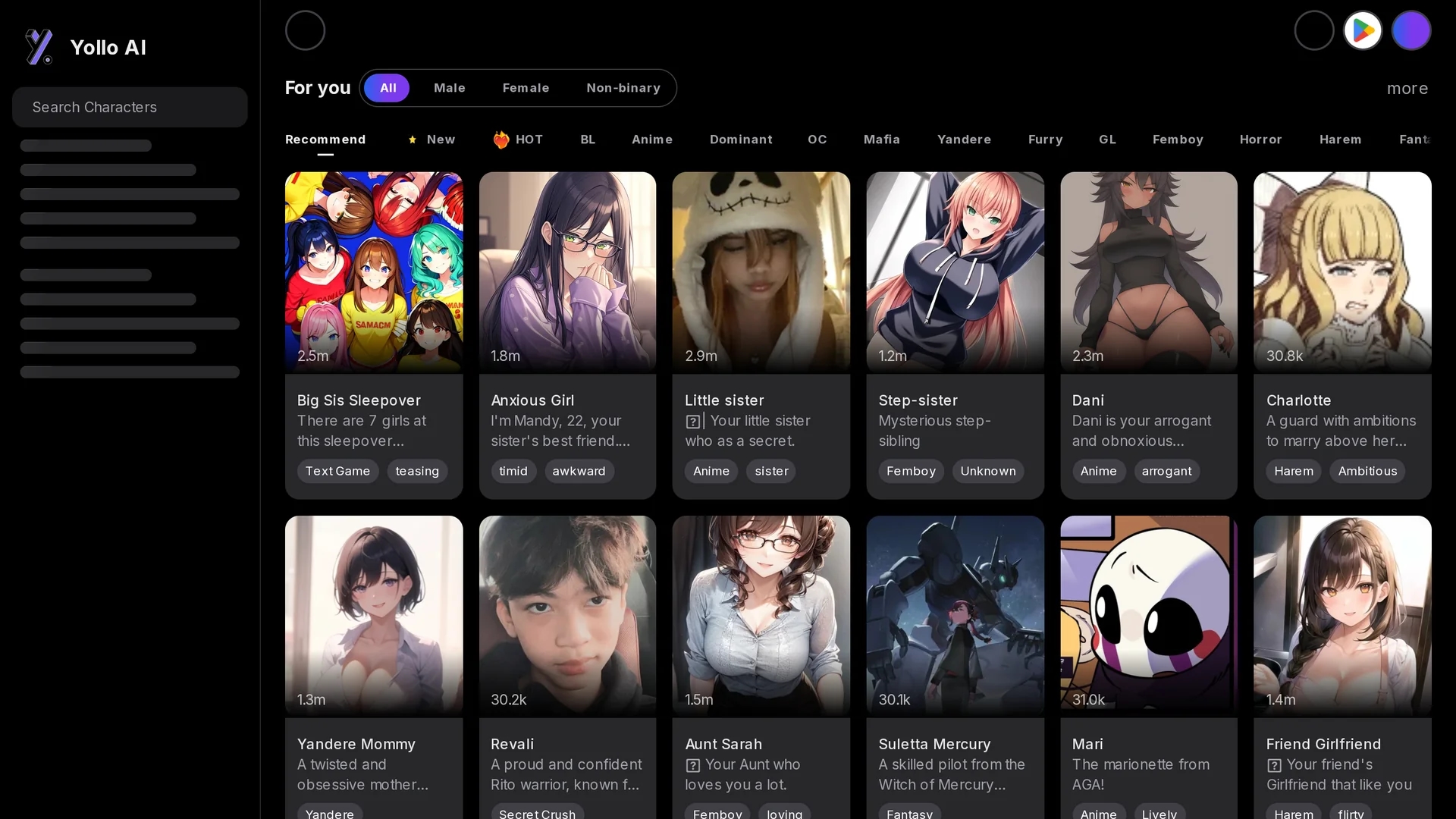This screenshot has width=1456, height=819.
Task: Open the Friend Girlfriend character title
Action: tap(1323, 745)
